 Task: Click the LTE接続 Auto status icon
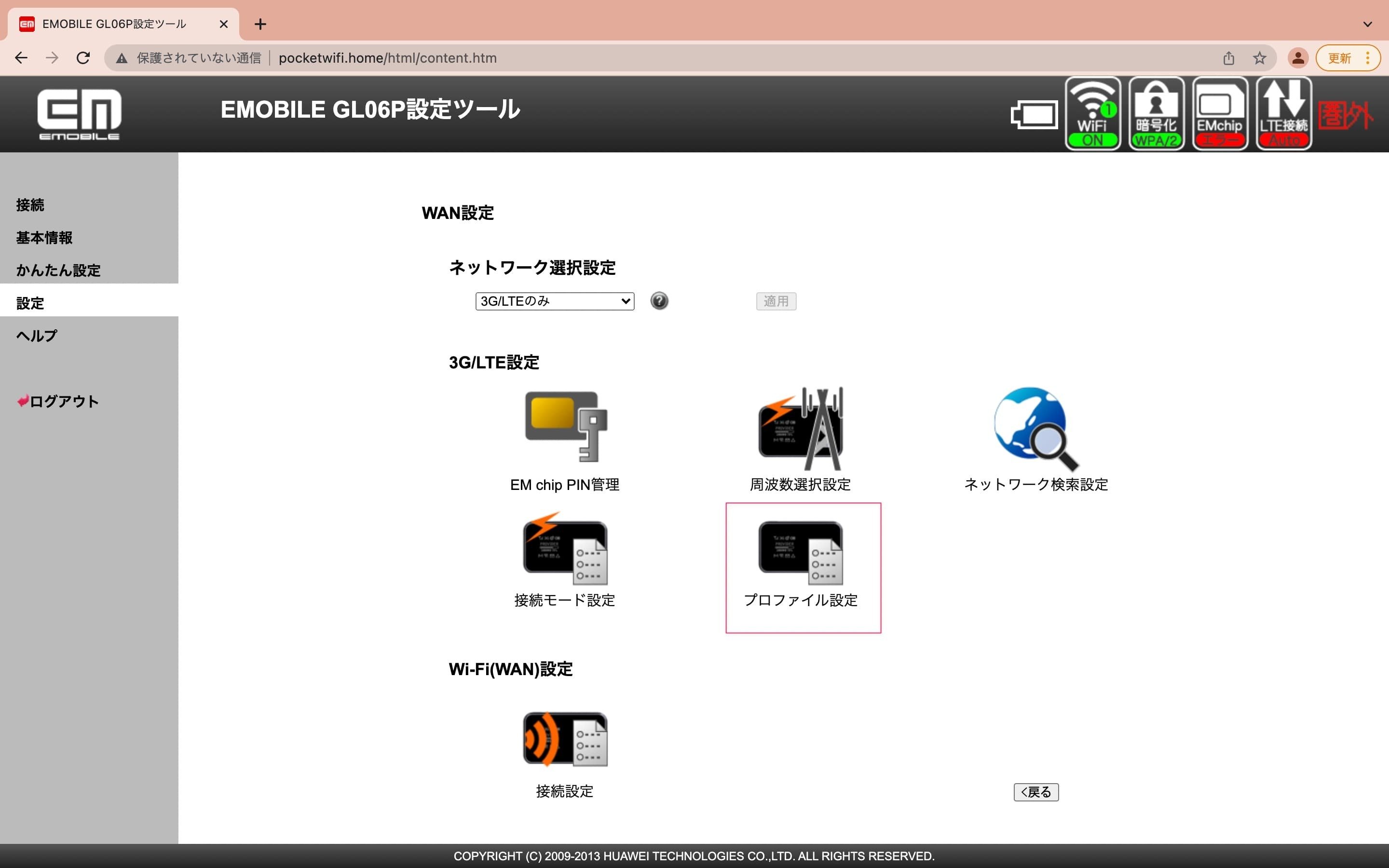[1284, 114]
